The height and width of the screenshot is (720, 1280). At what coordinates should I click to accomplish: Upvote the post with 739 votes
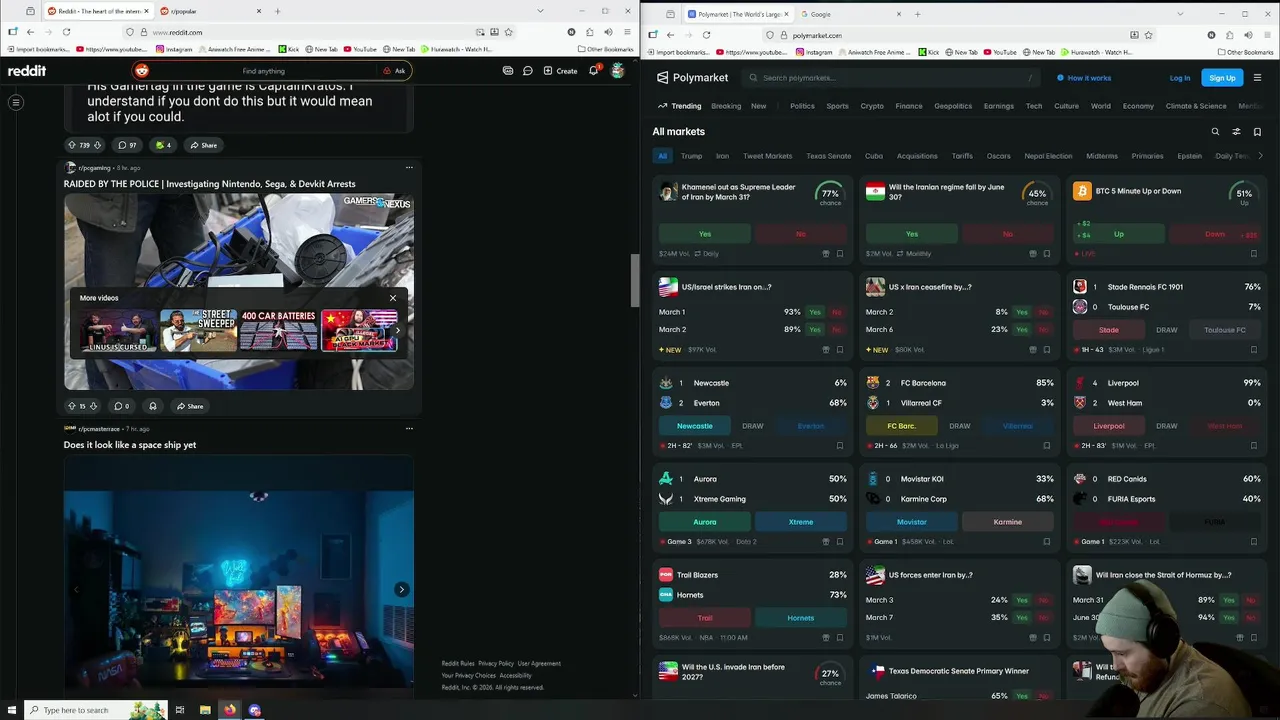[x=72, y=145]
